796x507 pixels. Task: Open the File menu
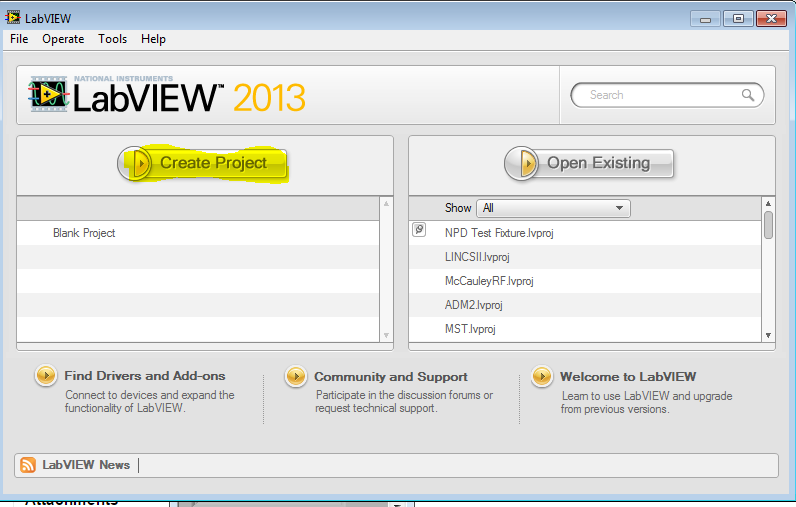click(x=19, y=39)
